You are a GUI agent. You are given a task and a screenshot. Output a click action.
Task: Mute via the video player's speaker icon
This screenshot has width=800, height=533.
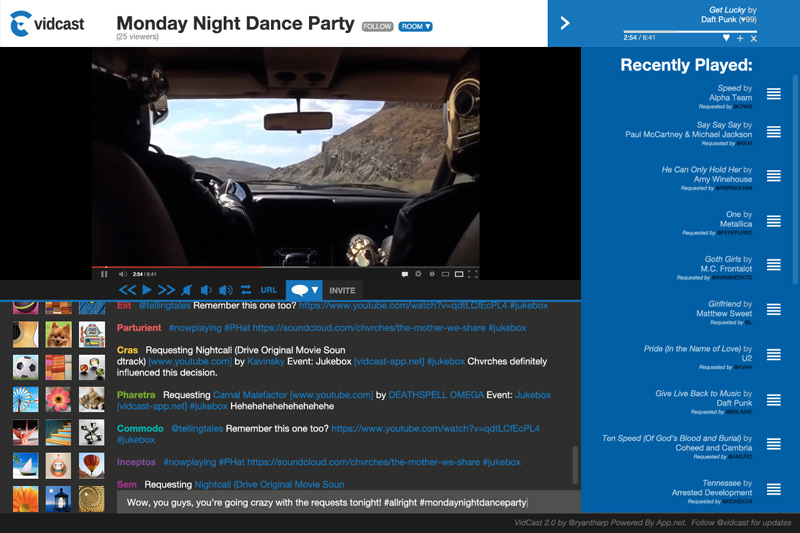pos(122,274)
